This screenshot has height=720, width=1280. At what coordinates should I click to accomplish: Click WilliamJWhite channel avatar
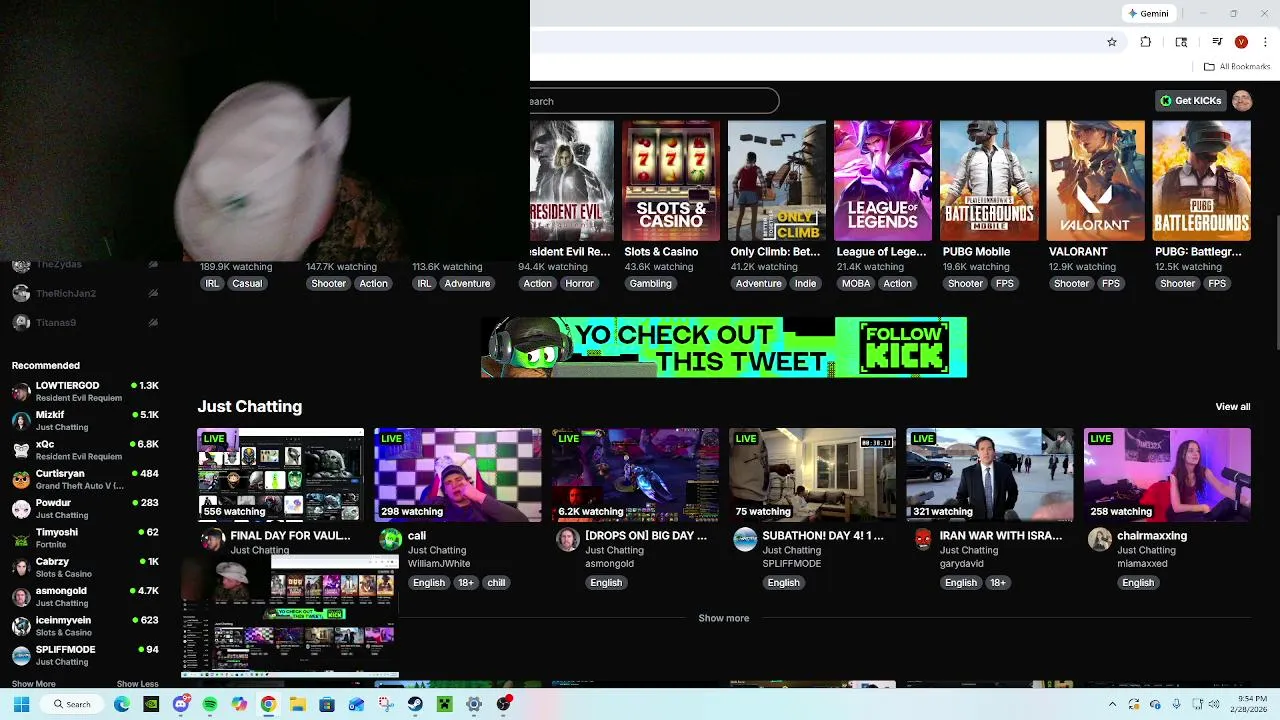[x=391, y=540]
